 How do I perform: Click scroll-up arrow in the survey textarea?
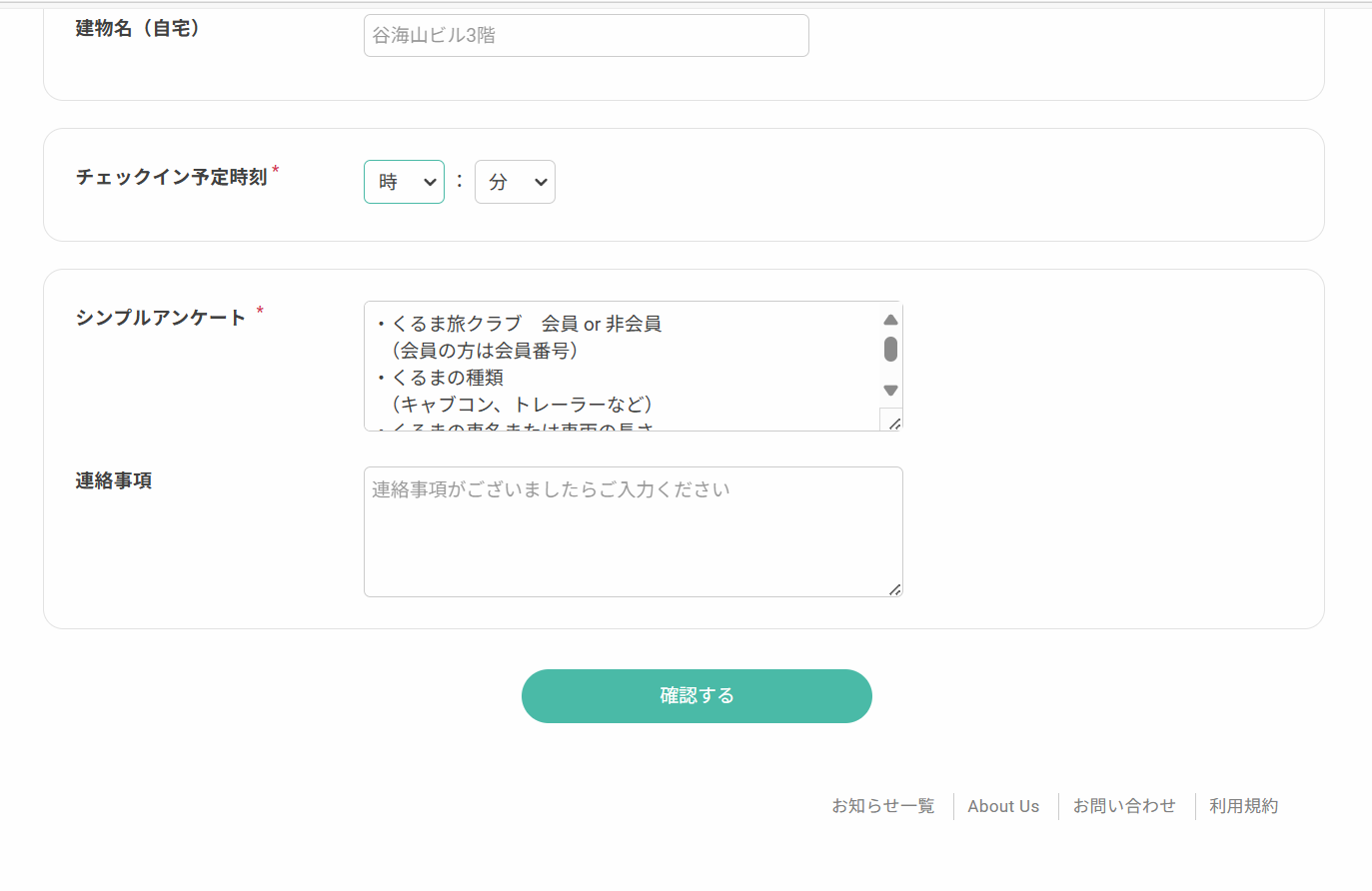(890, 320)
